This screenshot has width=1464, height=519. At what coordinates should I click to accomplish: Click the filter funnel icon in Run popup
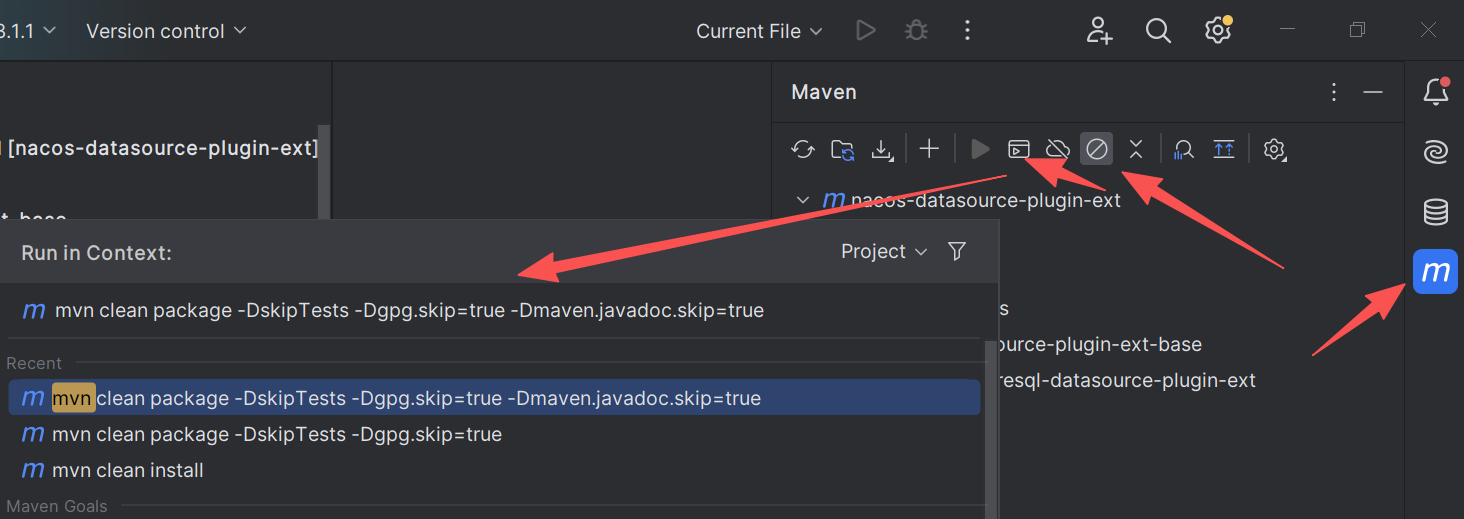pyautogui.click(x=957, y=252)
